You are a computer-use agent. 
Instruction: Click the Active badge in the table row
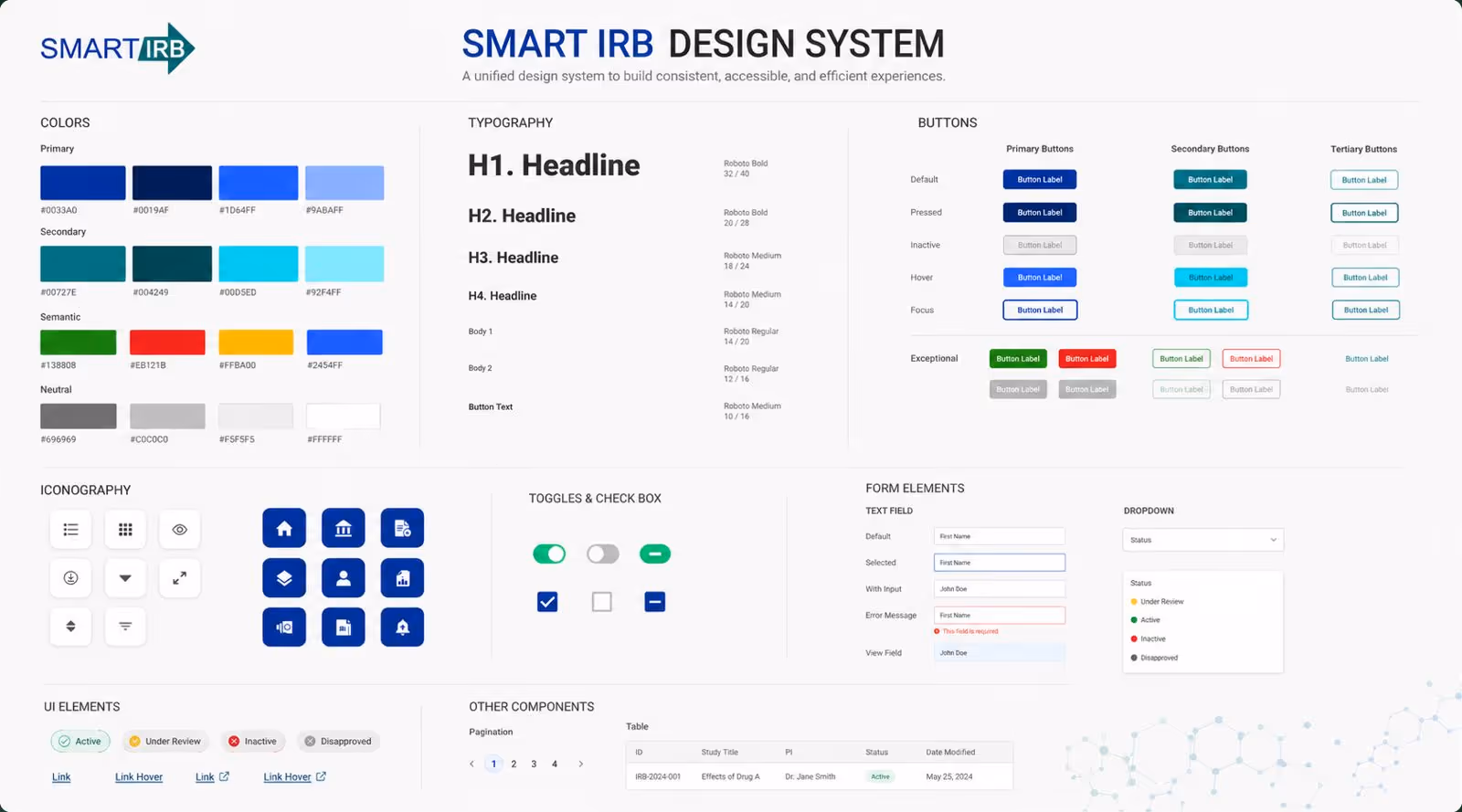pos(880,777)
